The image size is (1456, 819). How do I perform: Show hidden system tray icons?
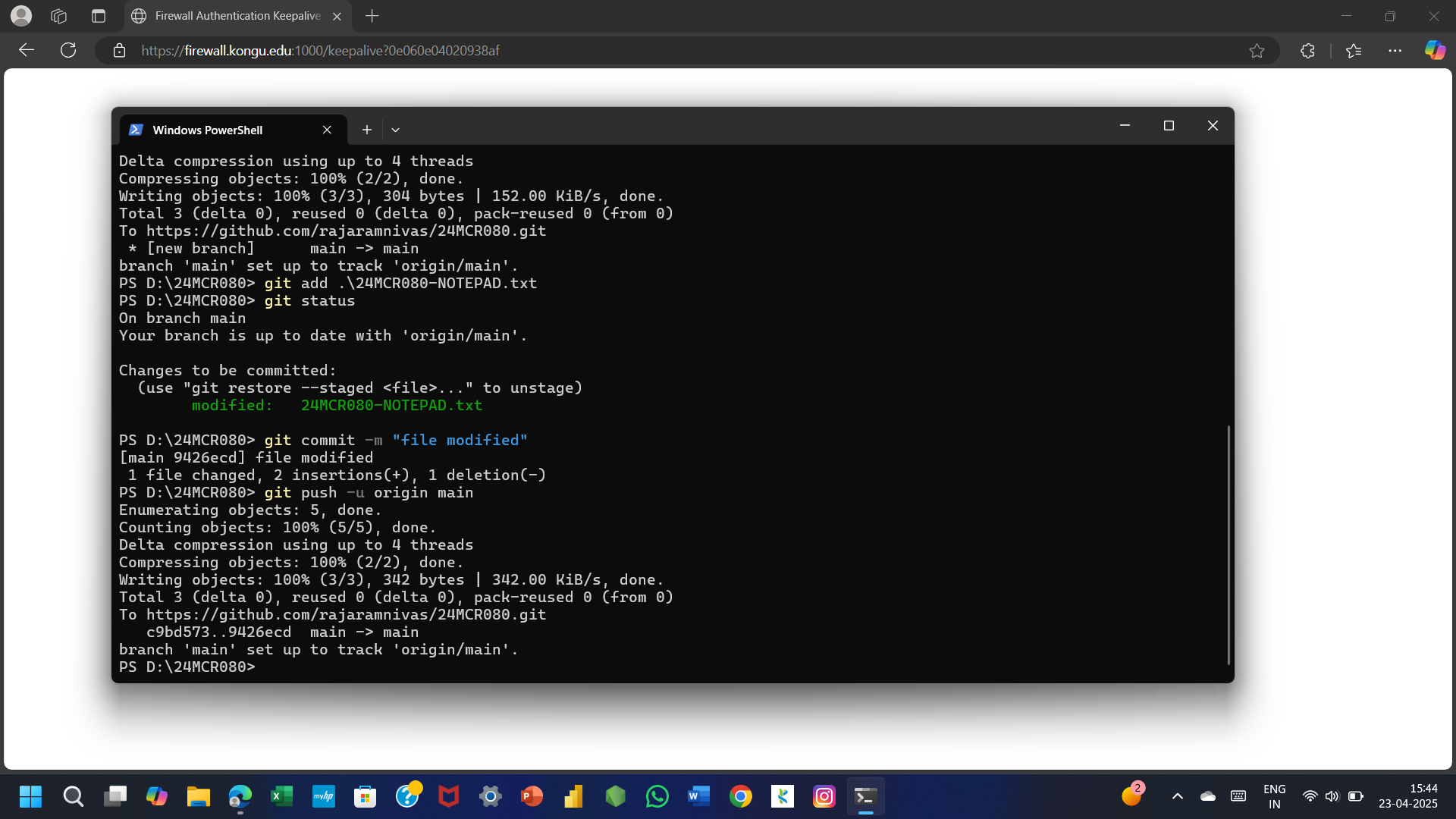pyautogui.click(x=1177, y=796)
